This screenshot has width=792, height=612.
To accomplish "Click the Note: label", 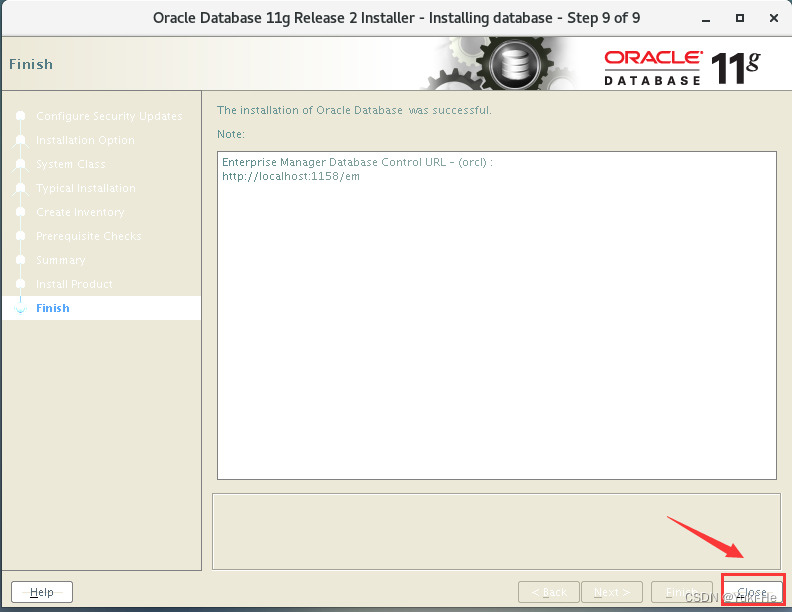I will [231, 134].
